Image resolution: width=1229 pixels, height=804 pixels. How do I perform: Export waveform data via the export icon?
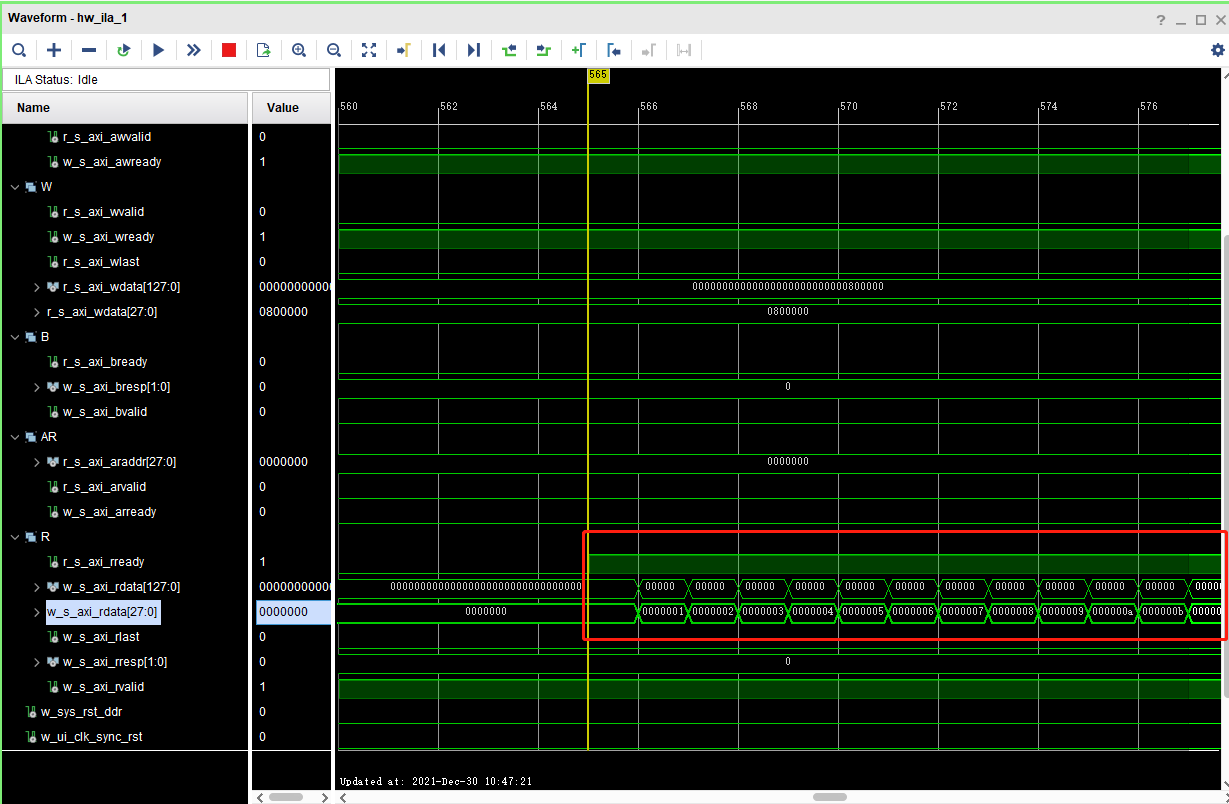click(x=263, y=50)
